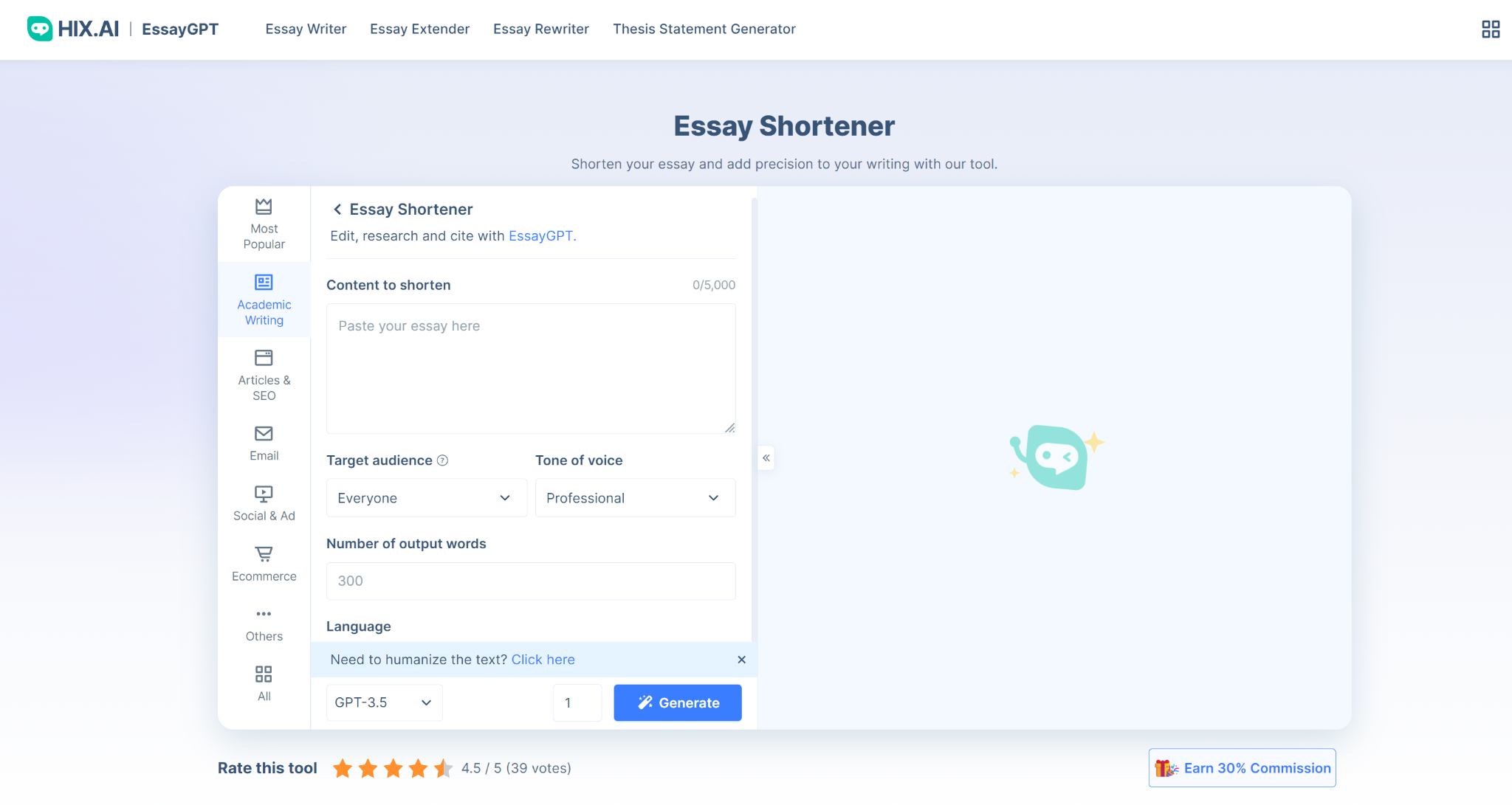Viewport: 1512px width, 805px height.
Task: Click the All grid icon in sidebar
Action: tap(263, 674)
